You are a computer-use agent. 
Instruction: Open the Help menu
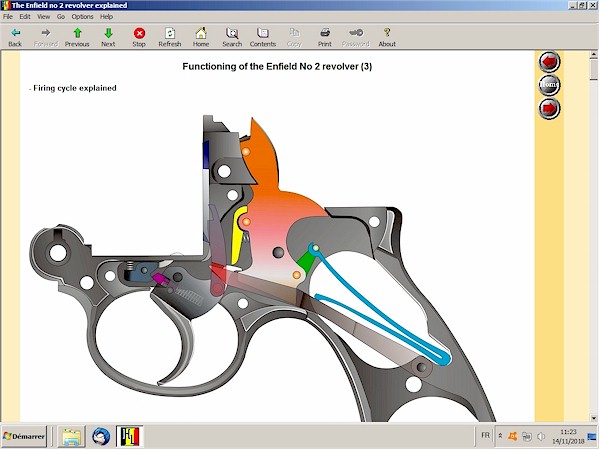(x=106, y=17)
